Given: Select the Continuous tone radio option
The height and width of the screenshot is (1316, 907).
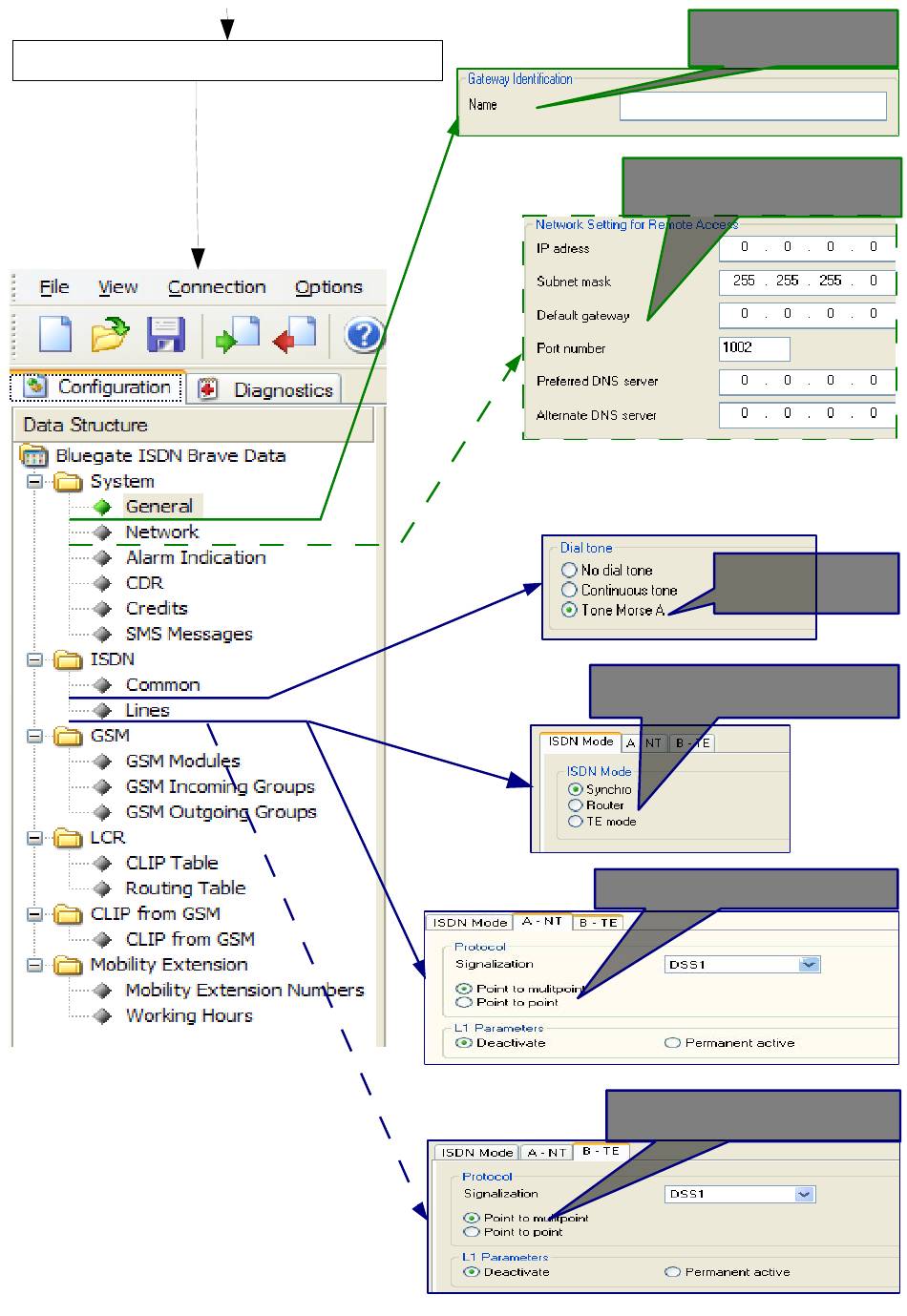Looking at the screenshot, I should 570,590.
